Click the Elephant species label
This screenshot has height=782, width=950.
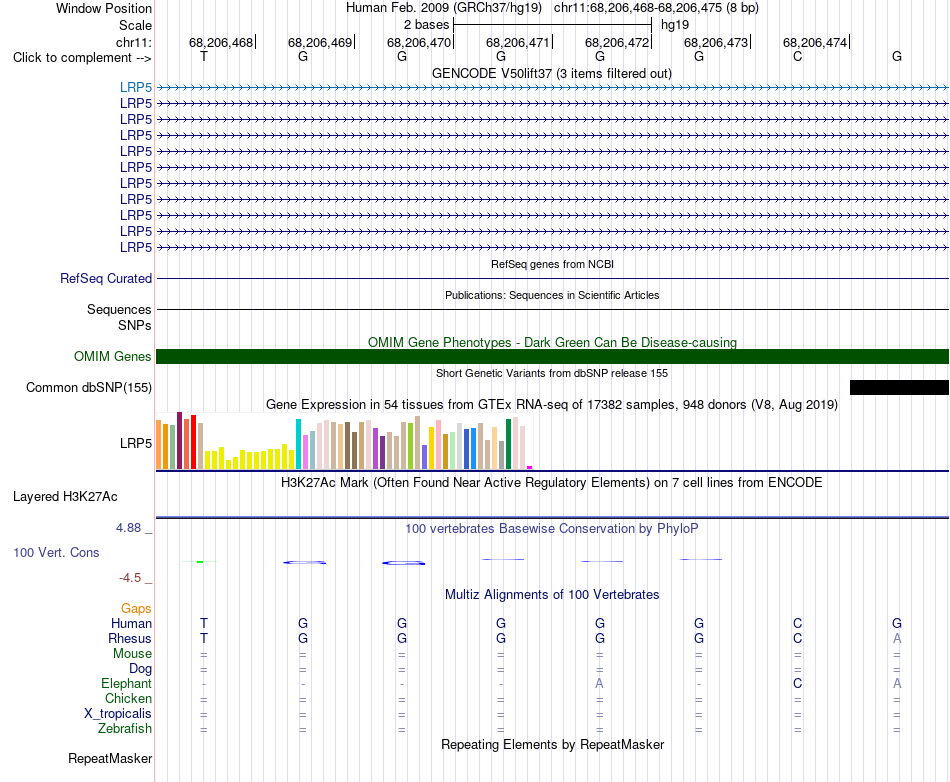126,683
